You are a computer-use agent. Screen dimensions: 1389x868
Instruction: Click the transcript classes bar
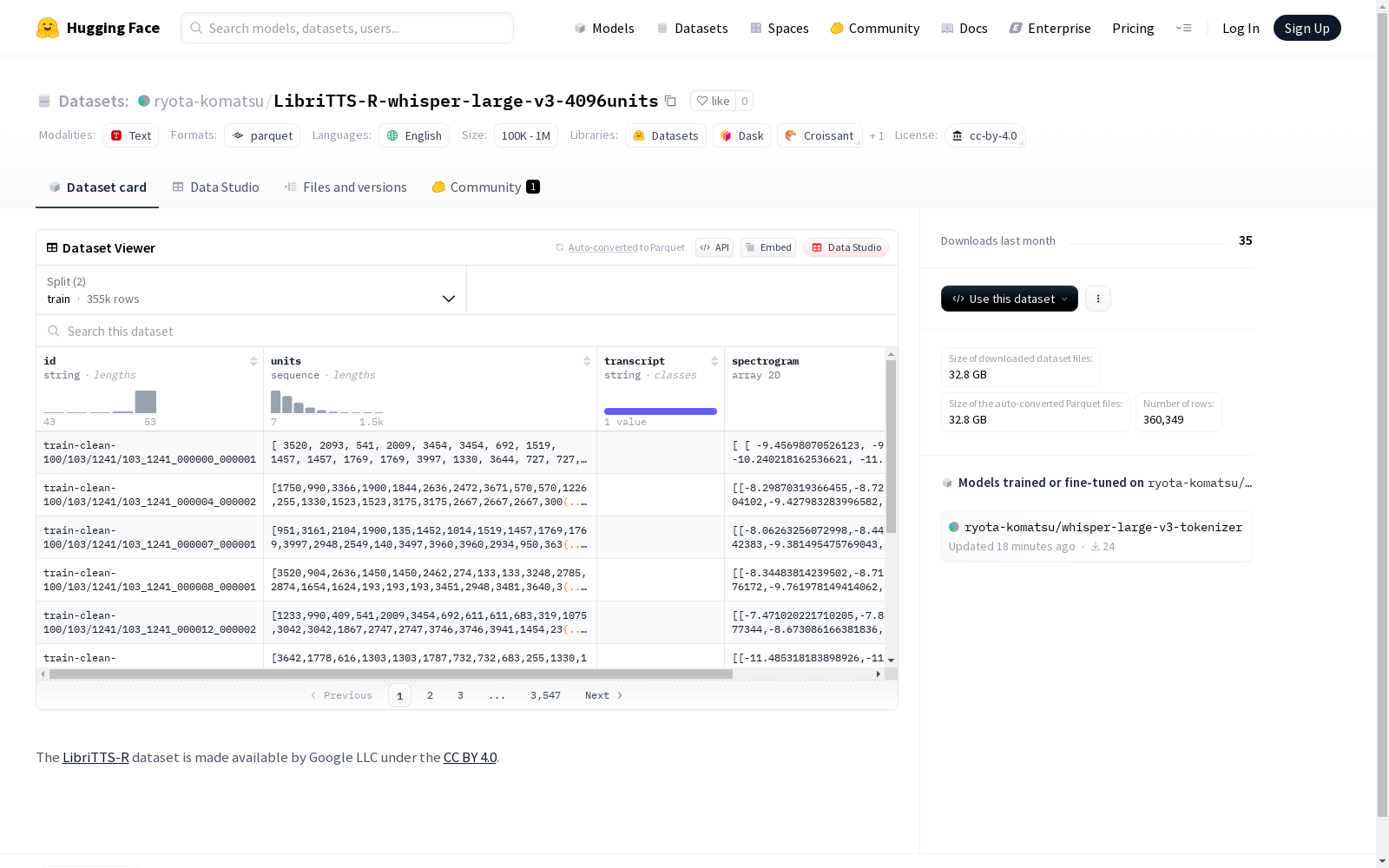[x=661, y=411]
